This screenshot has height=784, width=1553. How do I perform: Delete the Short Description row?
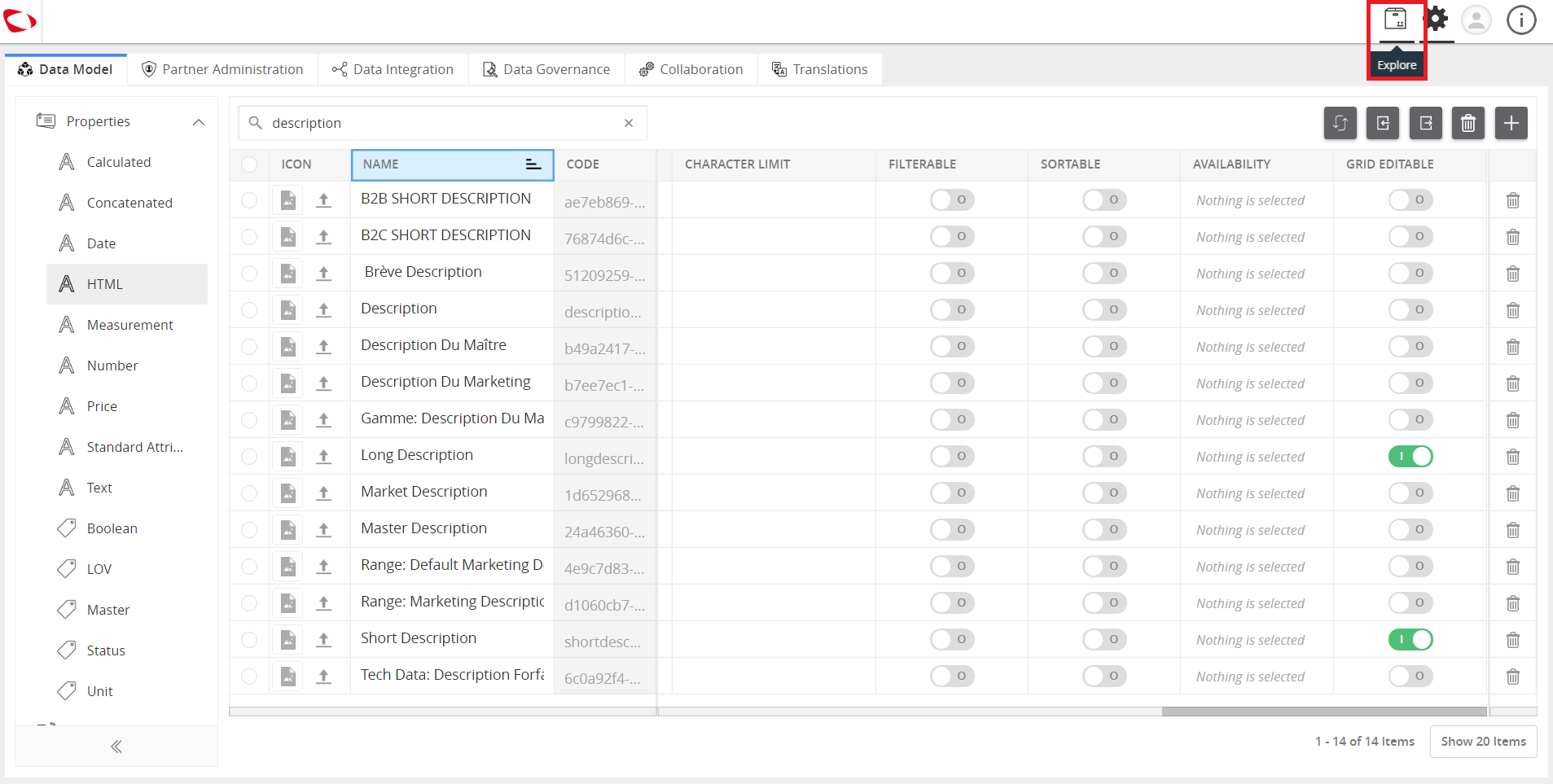1513,640
